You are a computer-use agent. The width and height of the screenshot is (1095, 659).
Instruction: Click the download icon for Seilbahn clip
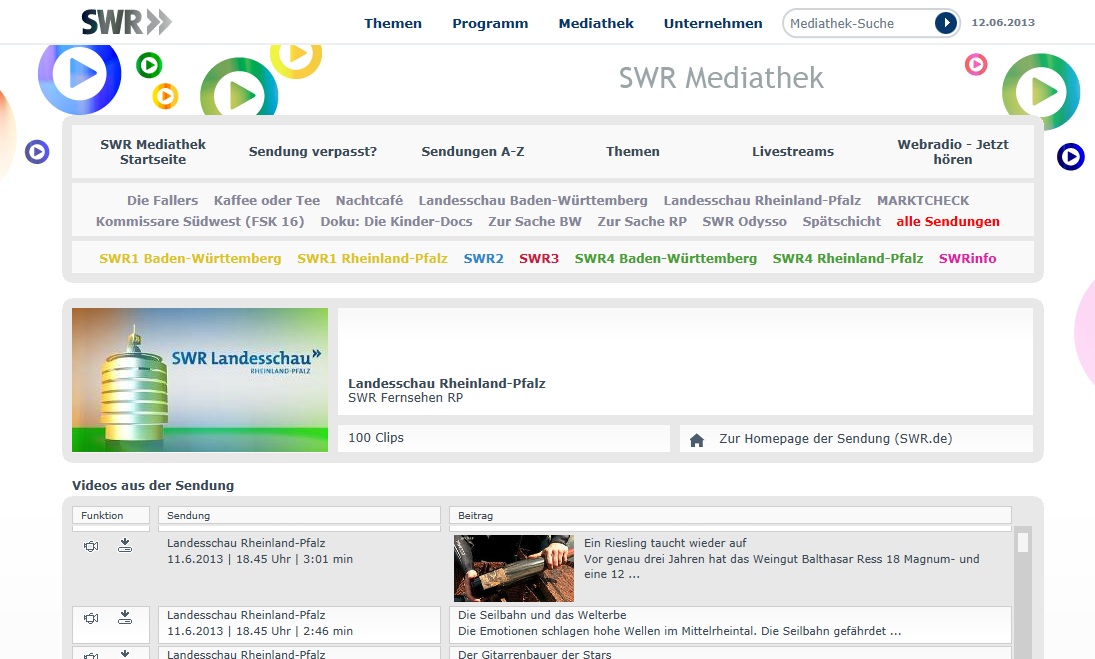tap(125, 617)
